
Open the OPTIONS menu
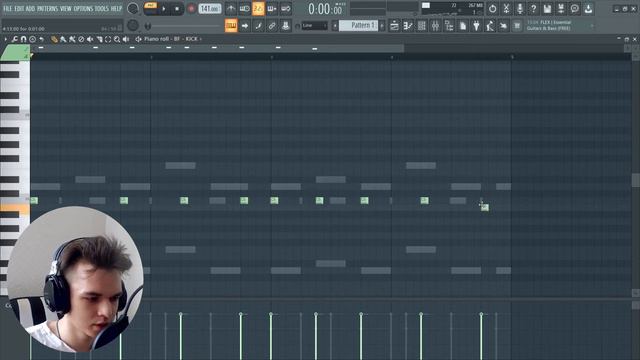tap(83, 8)
